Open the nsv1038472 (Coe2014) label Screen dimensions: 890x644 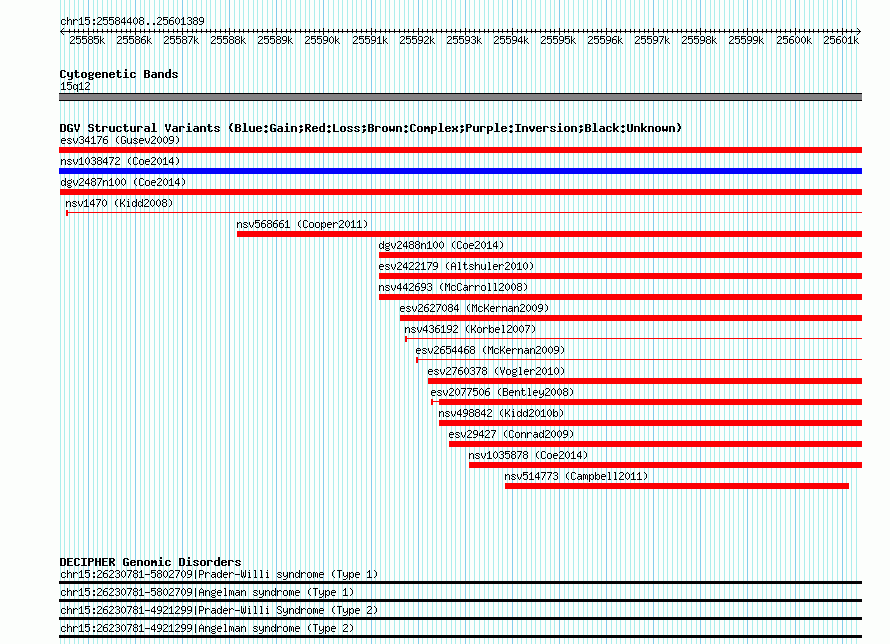pyautogui.click(x=120, y=161)
